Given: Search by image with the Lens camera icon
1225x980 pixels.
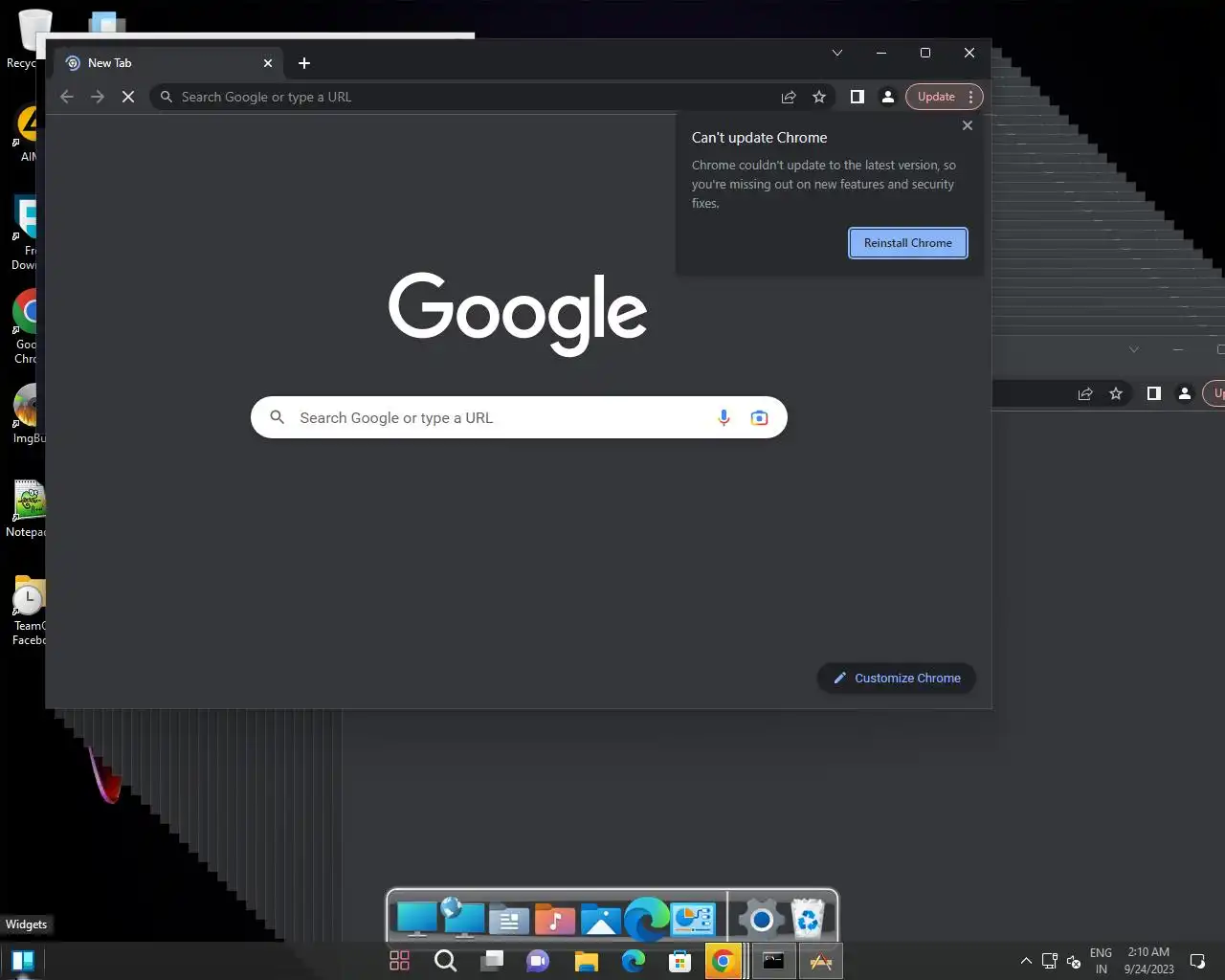Looking at the screenshot, I should pos(759,417).
